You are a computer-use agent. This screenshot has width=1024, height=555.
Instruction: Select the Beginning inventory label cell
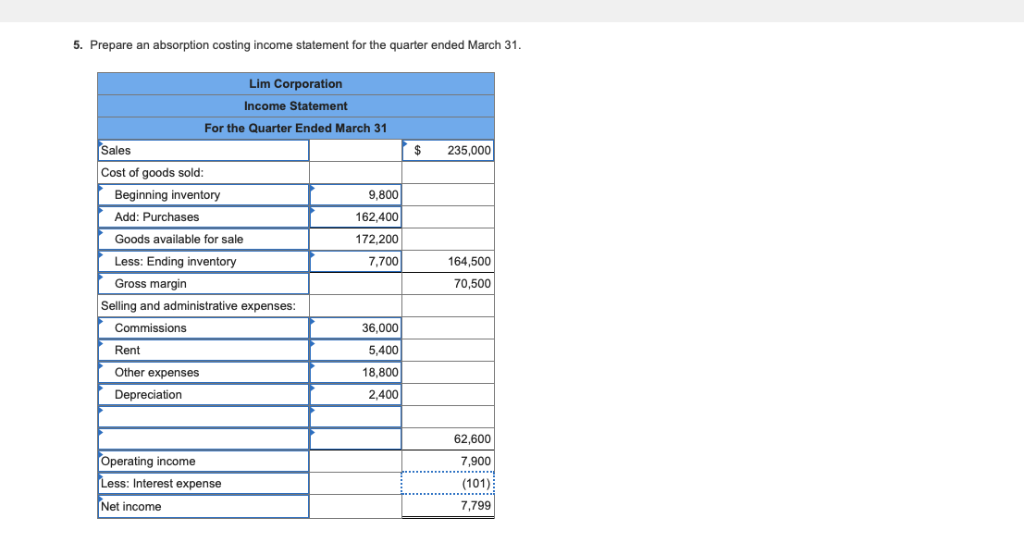204,195
